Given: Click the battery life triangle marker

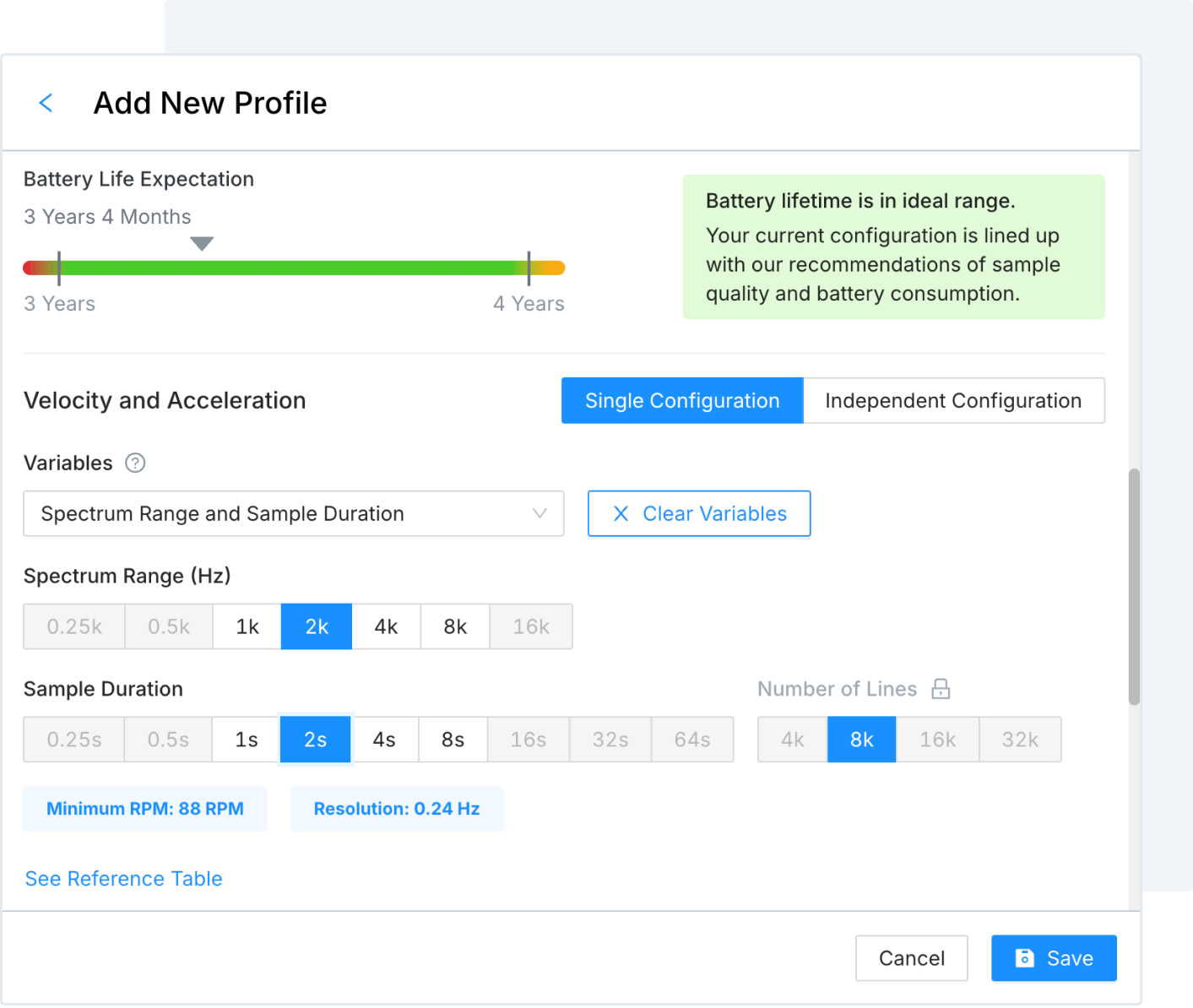Looking at the screenshot, I should pyautogui.click(x=202, y=243).
